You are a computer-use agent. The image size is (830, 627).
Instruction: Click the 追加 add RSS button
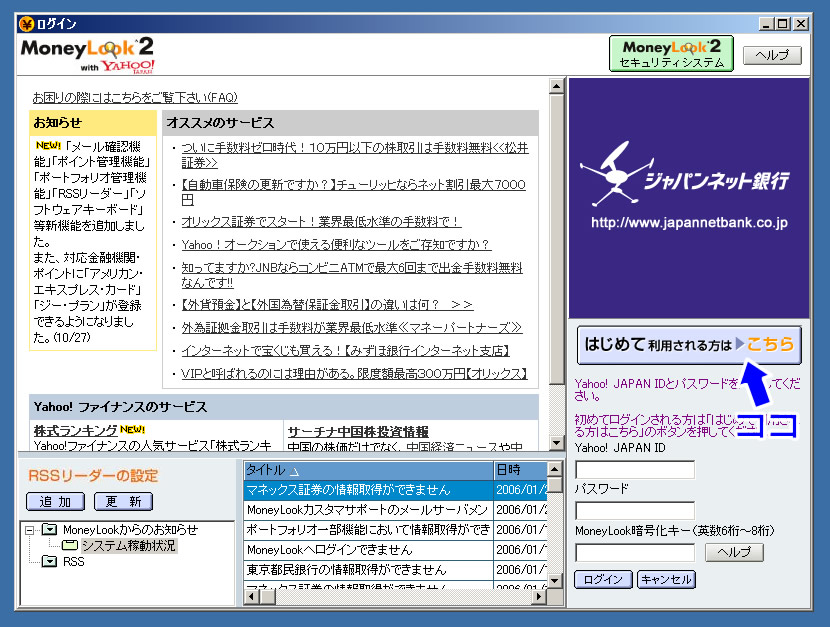click(55, 502)
